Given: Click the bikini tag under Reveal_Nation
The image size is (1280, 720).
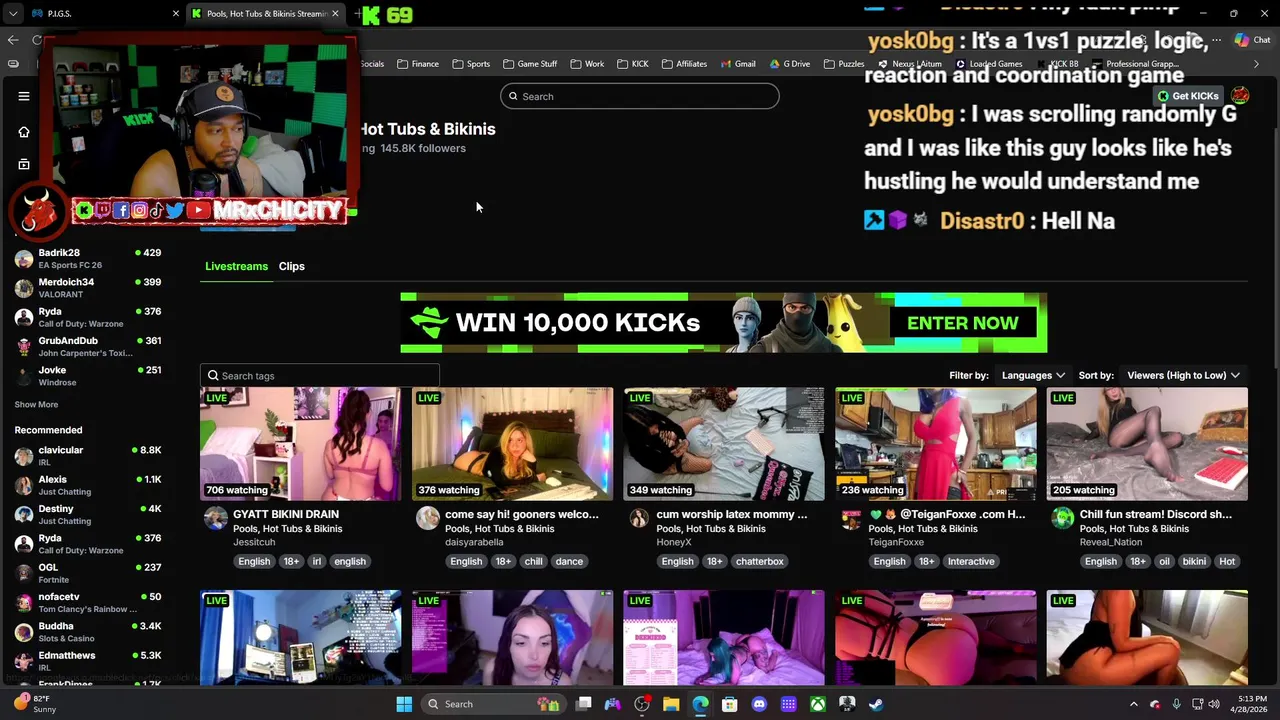Looking at the screenshot, I should pos(1194,561).
